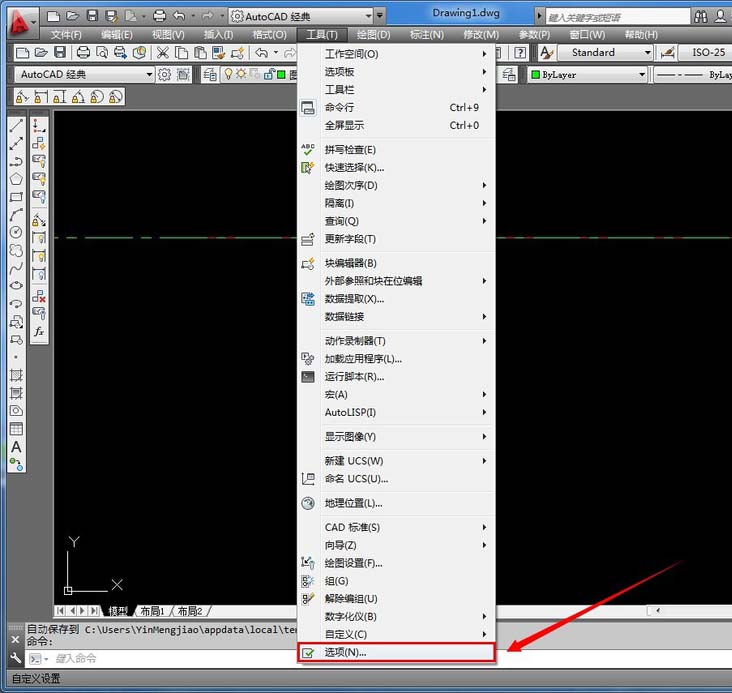Viewport: 732px width, 693px height.
Task: Click the Plot preview icon in standard toolbar
Action: tap(102, 53)
